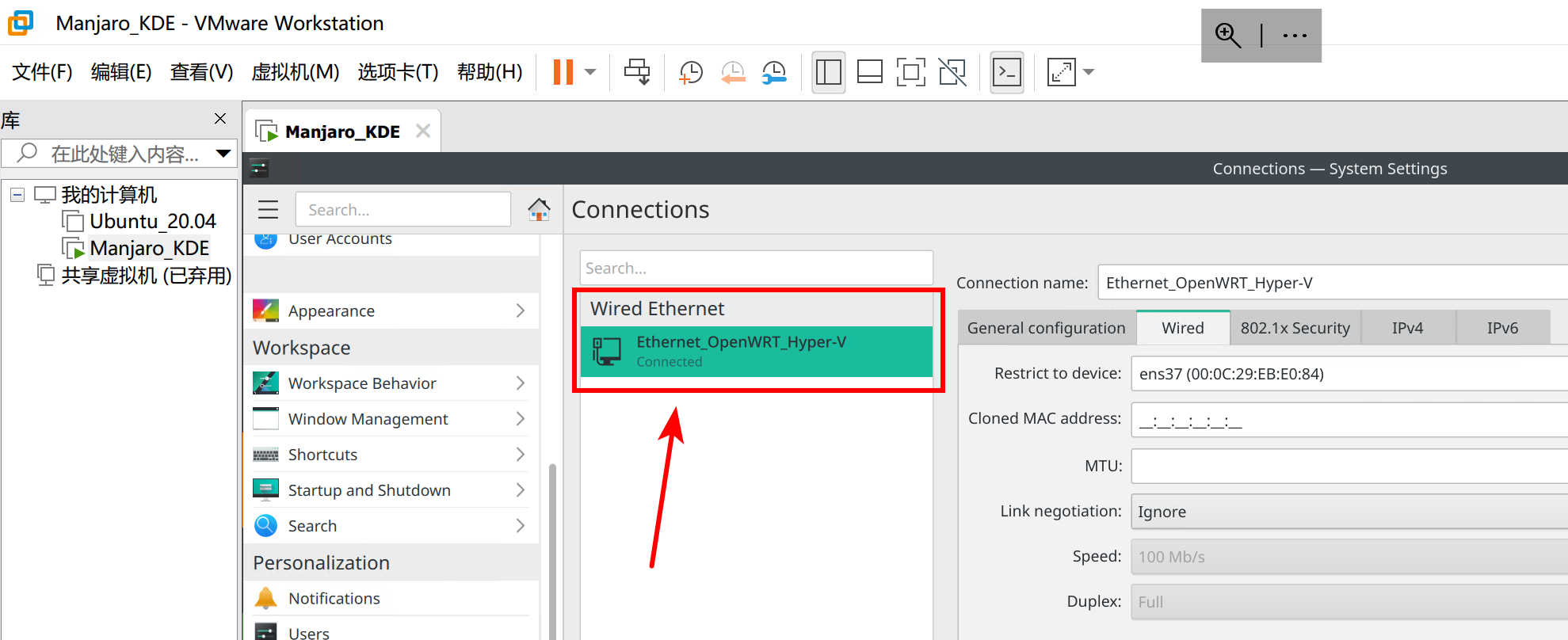Edit the Connection name field
This screenshot has height=640, width=1568.
tap(1332, 283)
